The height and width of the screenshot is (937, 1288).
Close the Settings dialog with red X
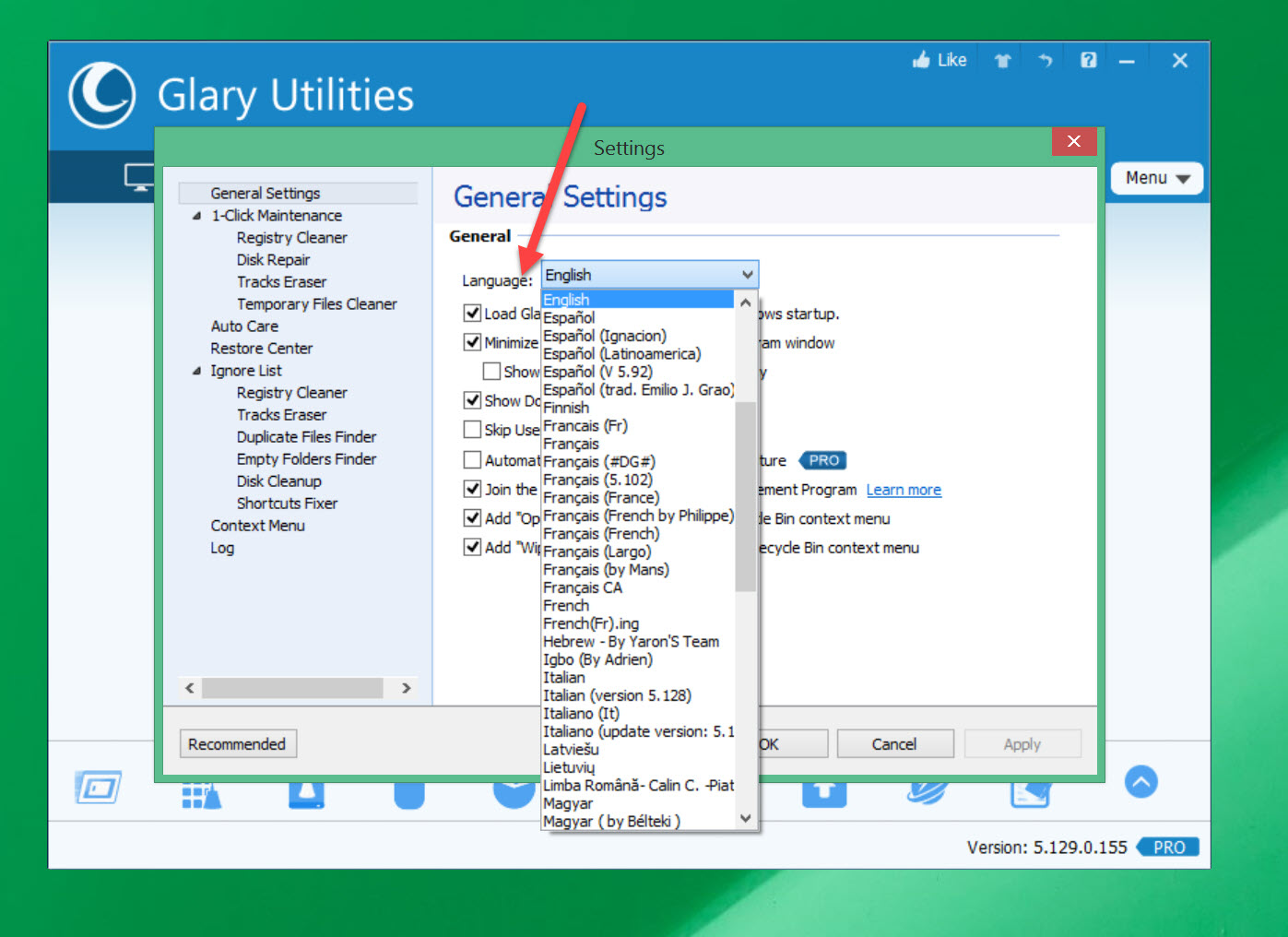pos(1074,141)
